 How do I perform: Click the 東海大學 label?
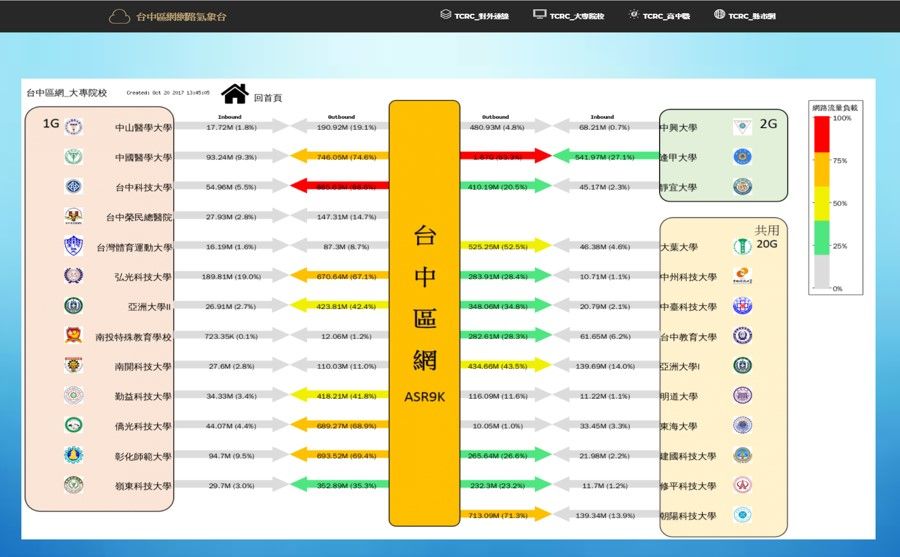(x=678, y=426)
